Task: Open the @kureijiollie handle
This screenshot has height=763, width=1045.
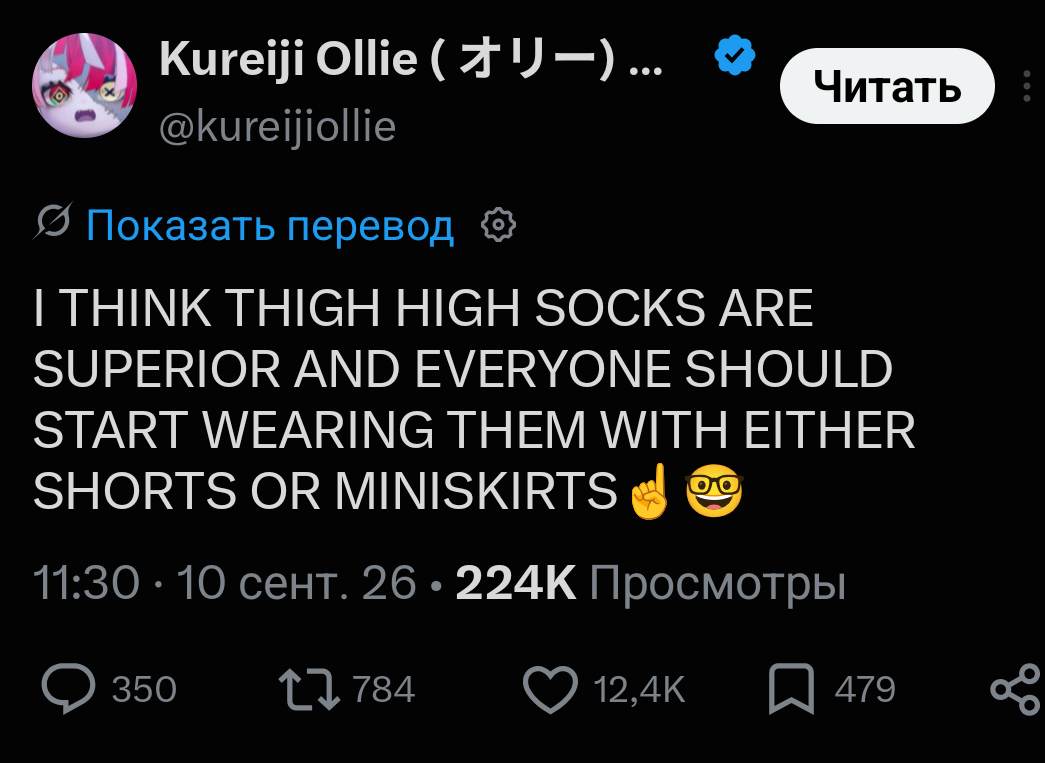Action: [x=277, y=127]
